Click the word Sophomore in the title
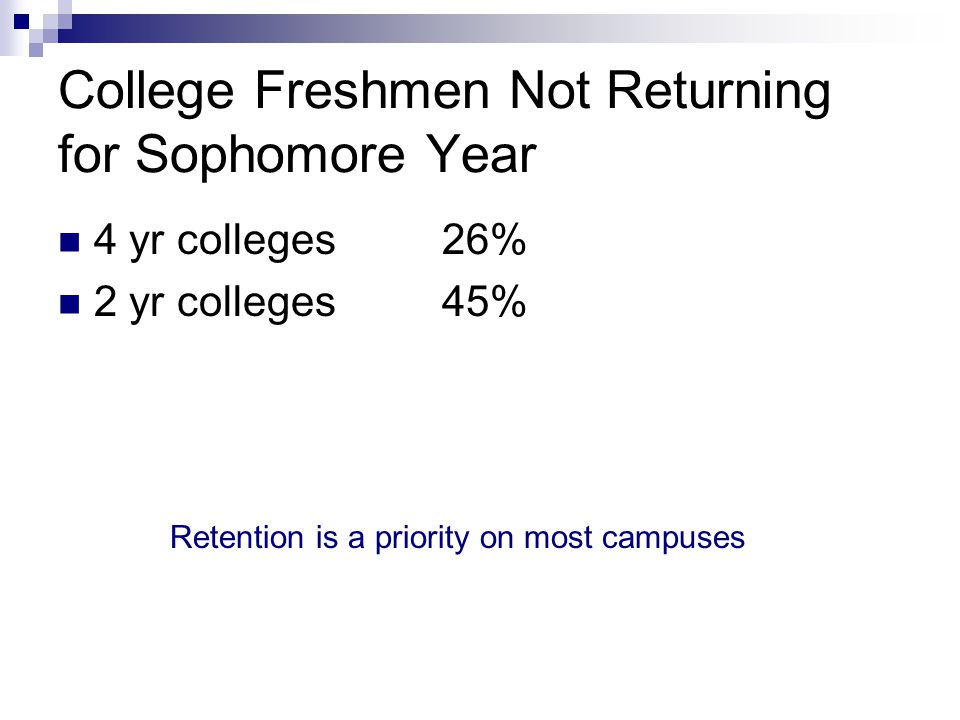This screenshot has height=720, width=960. click(x=270, y=156)
